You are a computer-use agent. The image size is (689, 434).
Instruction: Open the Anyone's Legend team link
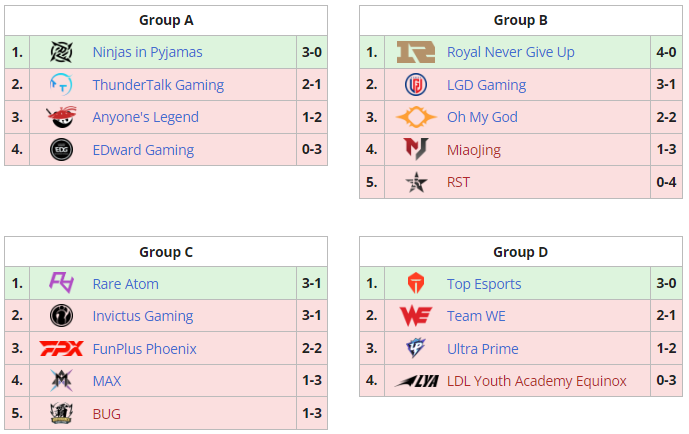click(145, 117)
